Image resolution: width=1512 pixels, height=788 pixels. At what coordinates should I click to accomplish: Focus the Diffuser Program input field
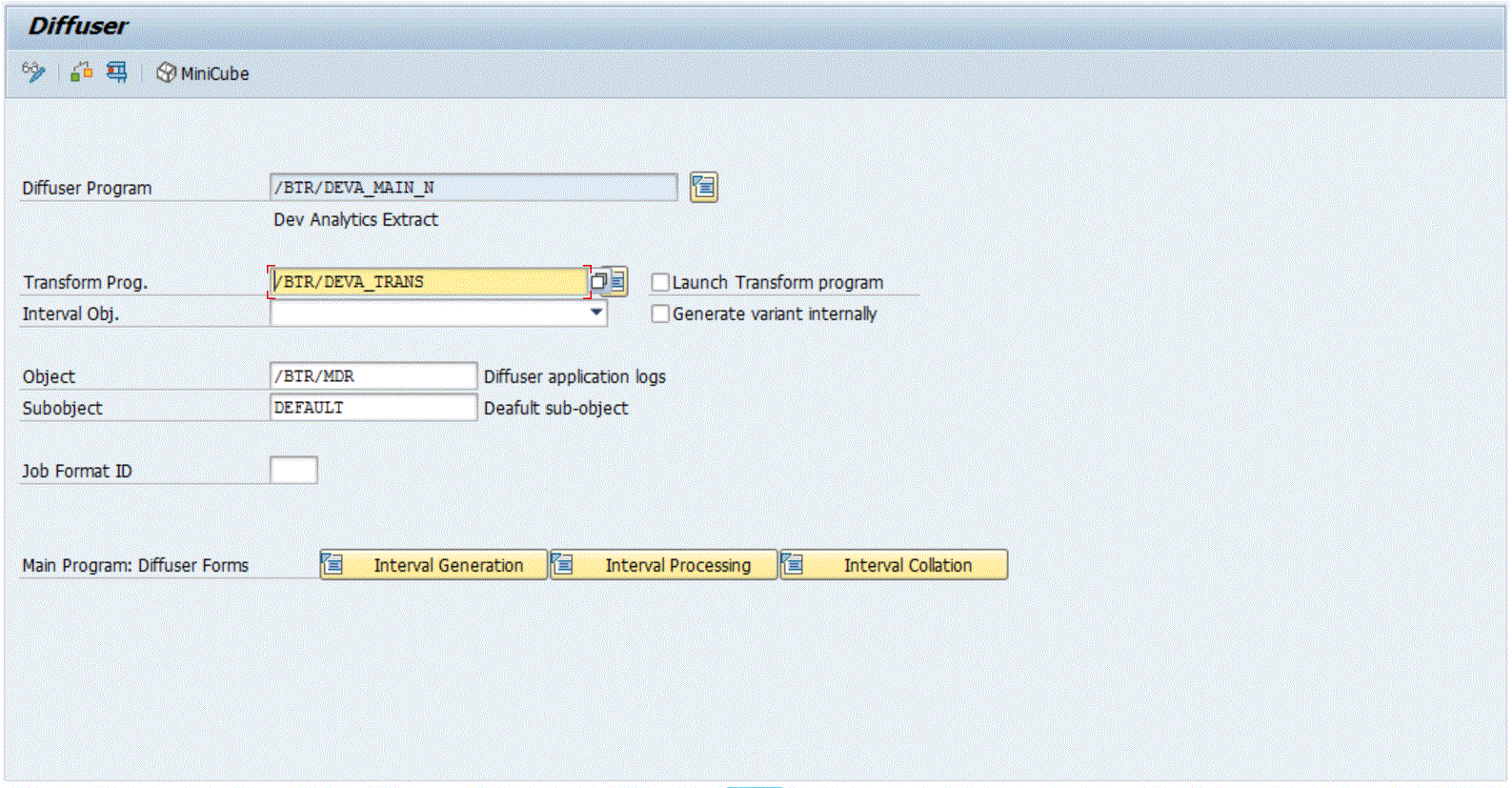click(474, 188)
